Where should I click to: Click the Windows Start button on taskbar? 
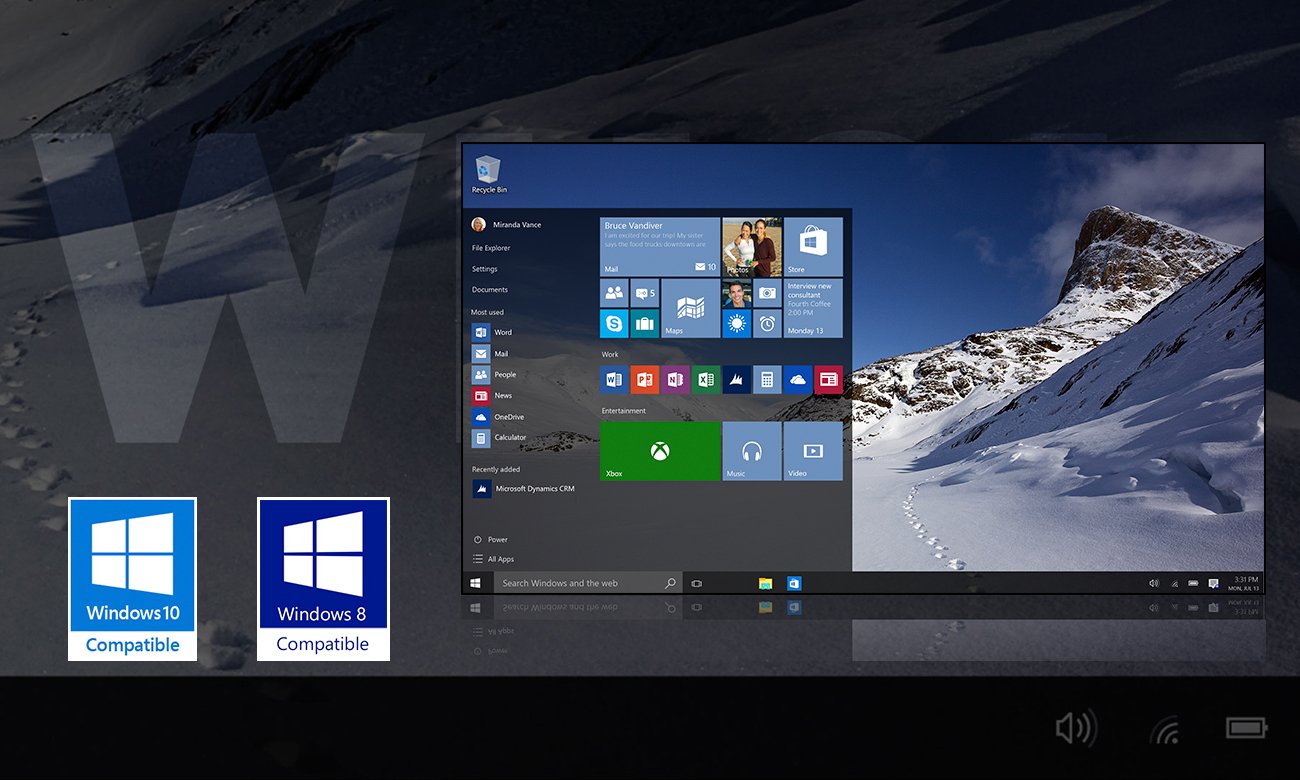point(477,583)
